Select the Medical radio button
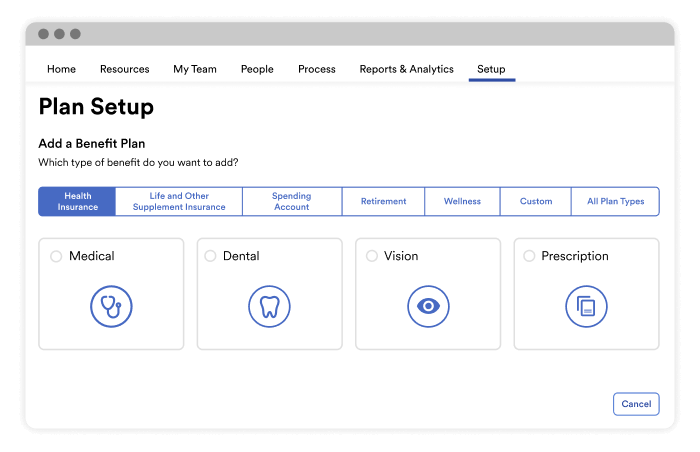Screen dimensions: 700x452 (56, 256)
